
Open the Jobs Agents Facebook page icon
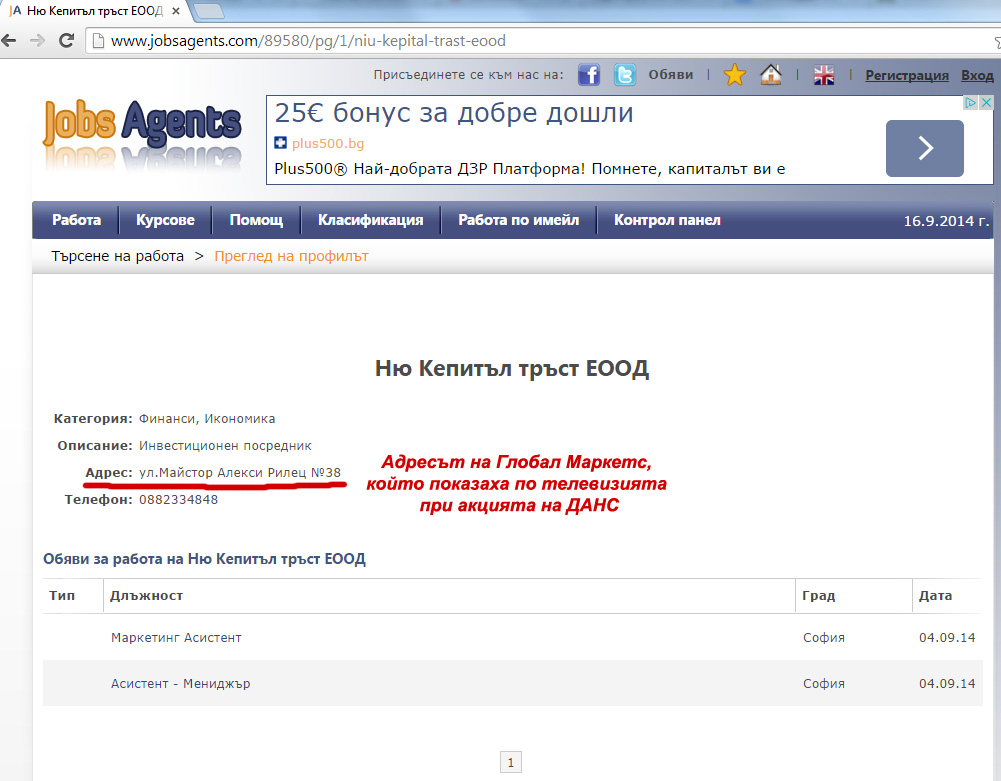click(x=589, y=75)
